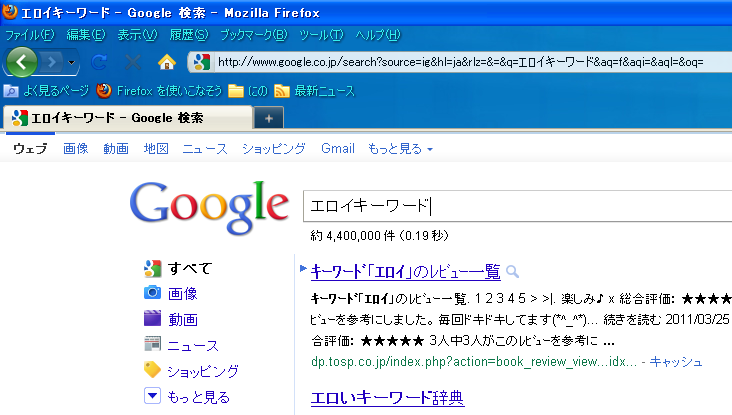The image size is (732, 415).
Task: Open a new tab with plus button
Action: tap(269, 119)
